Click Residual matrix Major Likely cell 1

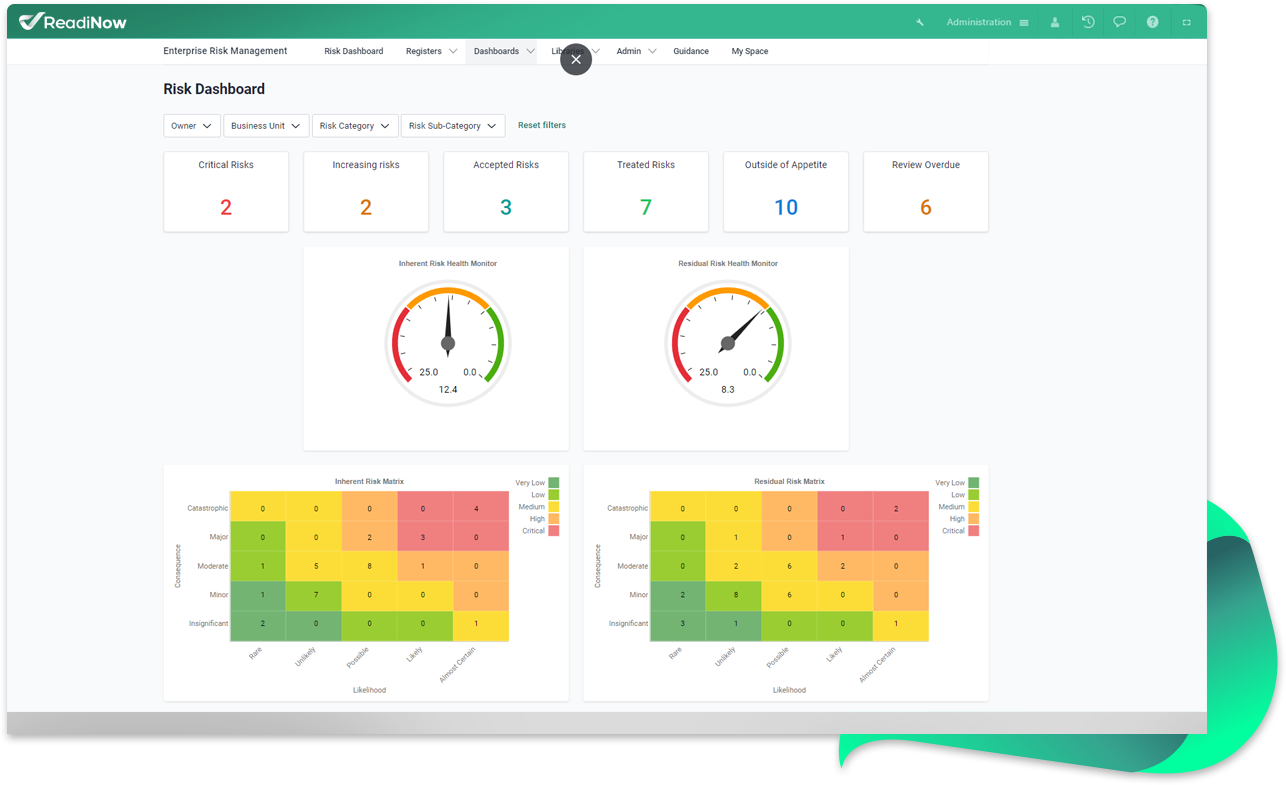[x=845, y=537]
